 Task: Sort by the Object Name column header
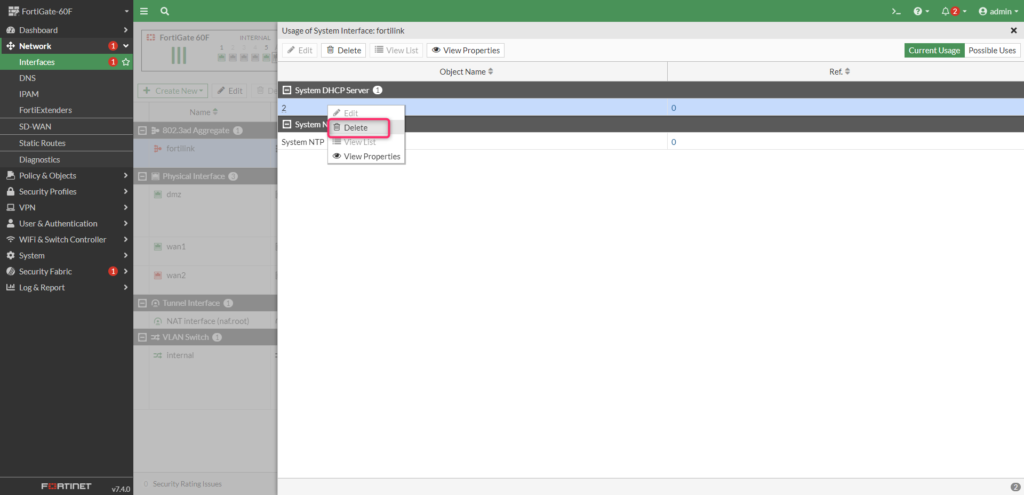click(467, 71)
